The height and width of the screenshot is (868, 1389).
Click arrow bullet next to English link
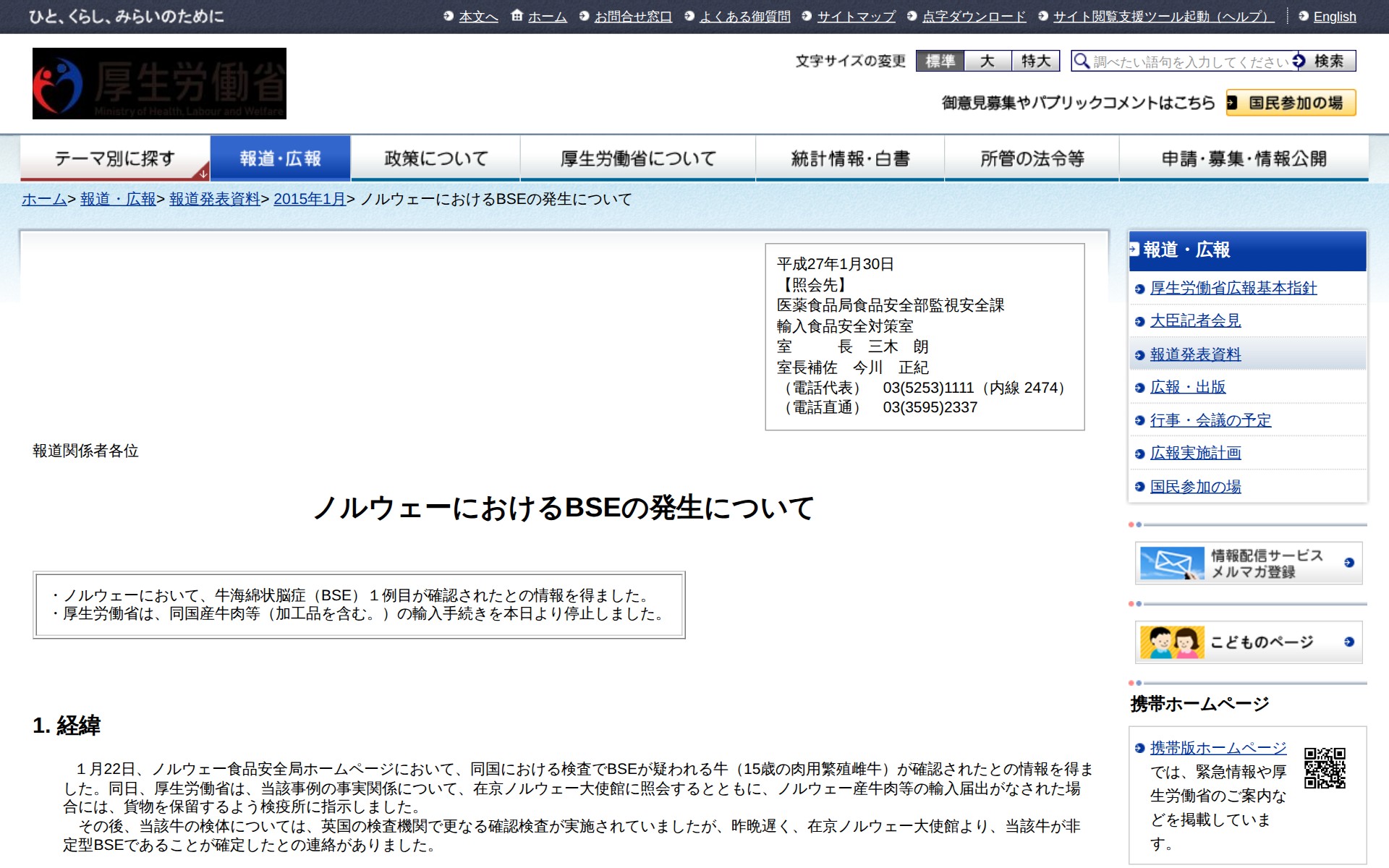coord(1304,16)
